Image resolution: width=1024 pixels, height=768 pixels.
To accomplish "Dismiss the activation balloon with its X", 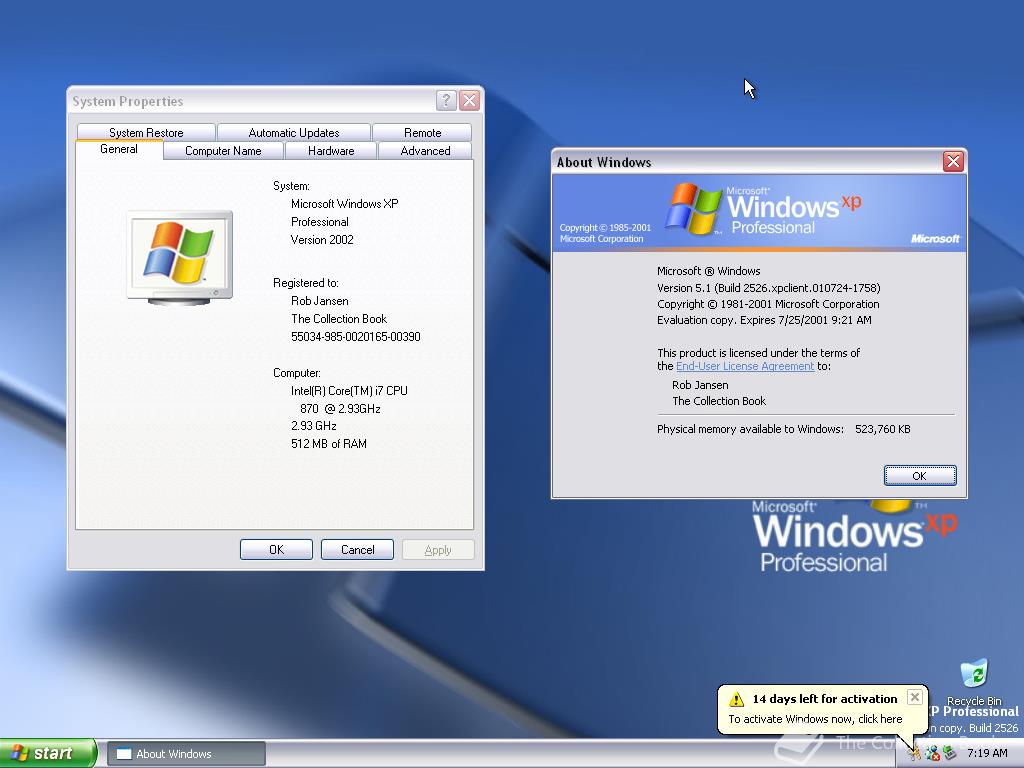I will (915, 697).
